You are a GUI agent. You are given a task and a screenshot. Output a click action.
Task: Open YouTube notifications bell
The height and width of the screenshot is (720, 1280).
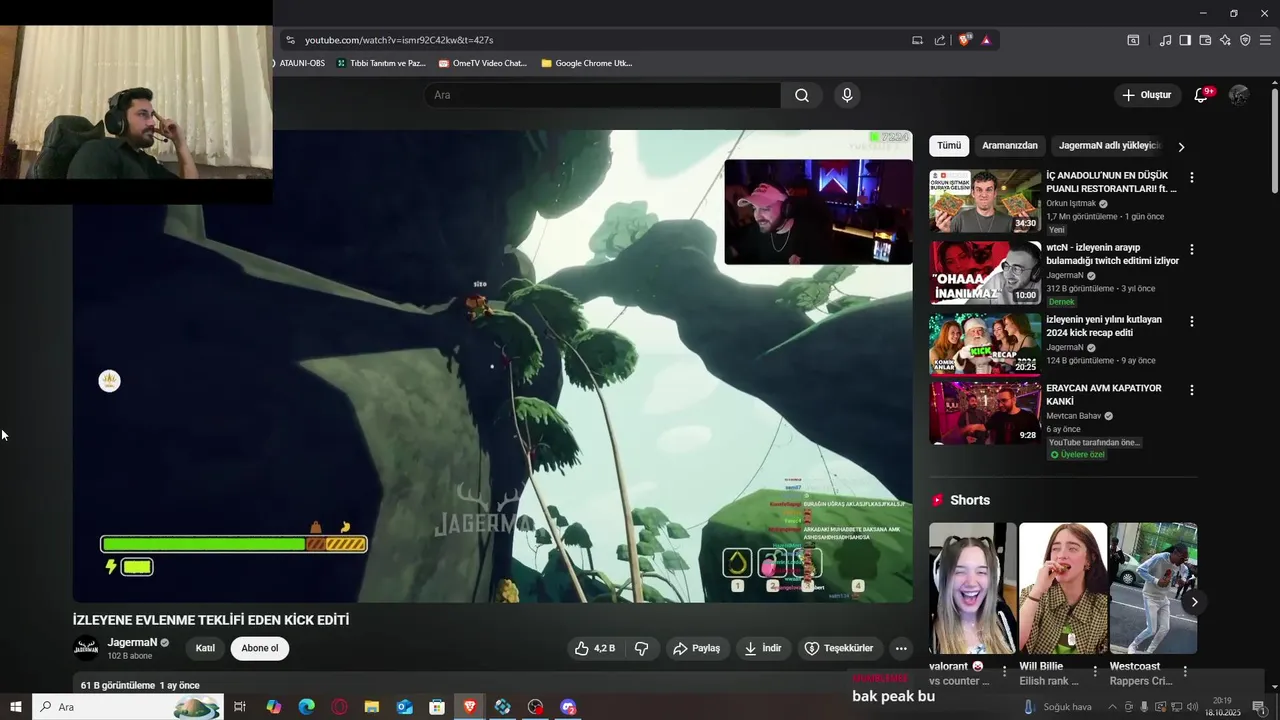pyautogui.click(x=1201, y=95)
